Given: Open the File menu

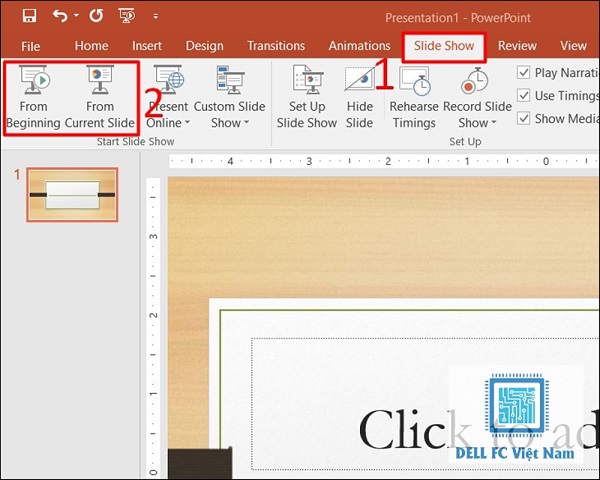Looking at the screenshot, I should pos(31,46).
